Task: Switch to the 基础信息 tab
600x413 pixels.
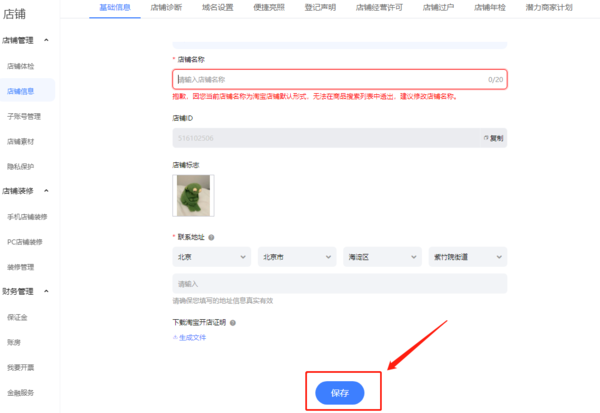Action: pos(115,8)
